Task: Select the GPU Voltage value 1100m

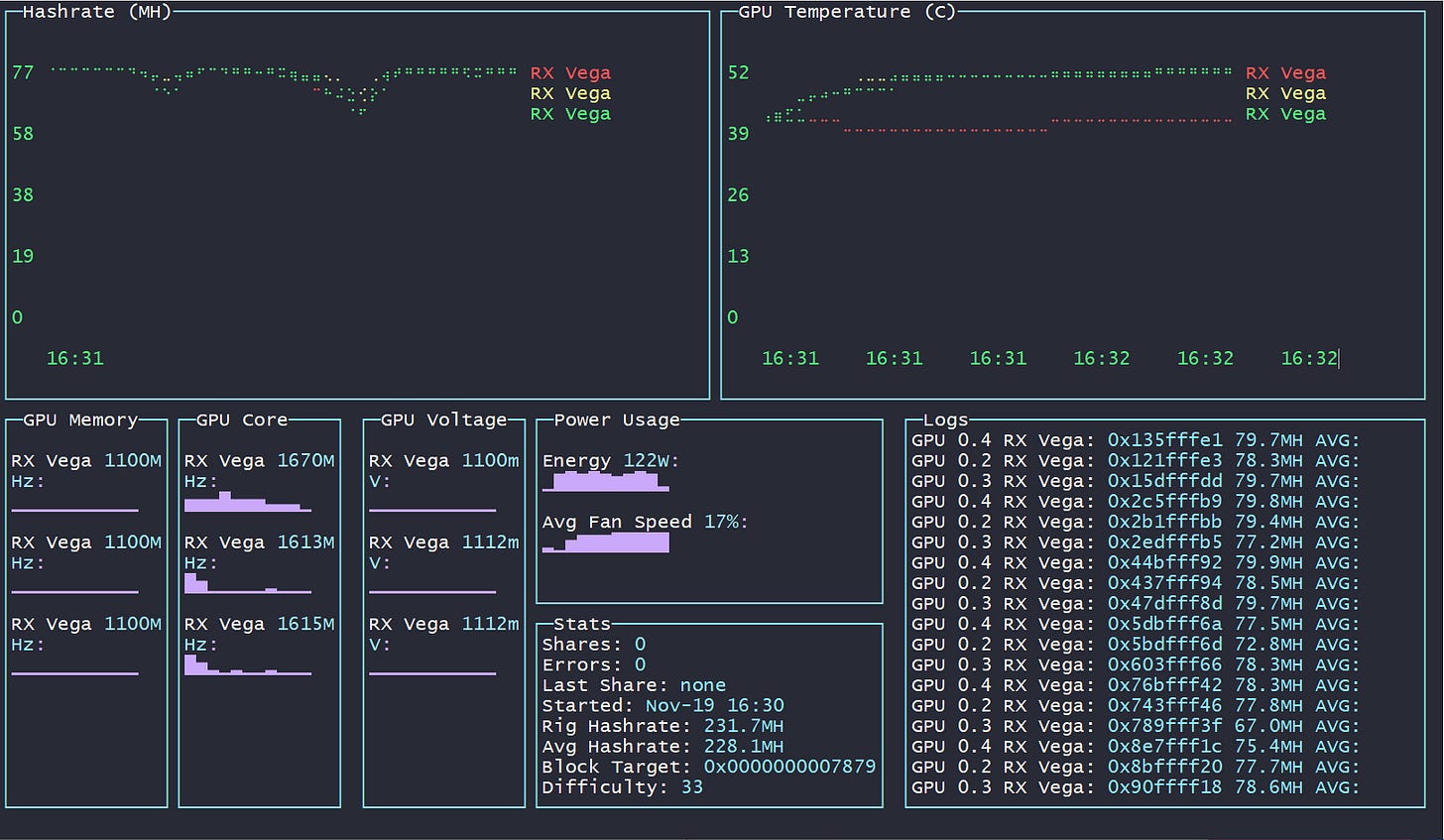Action: (x=491, y=460)
